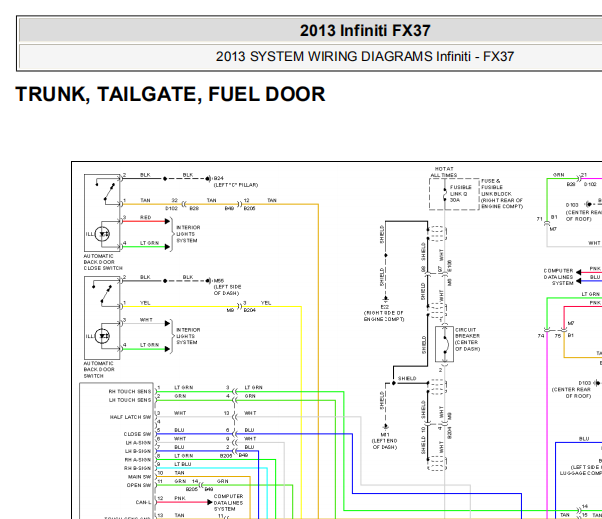Click the "M61 (LEFT END OF DASH)" label

pos(384,441)
